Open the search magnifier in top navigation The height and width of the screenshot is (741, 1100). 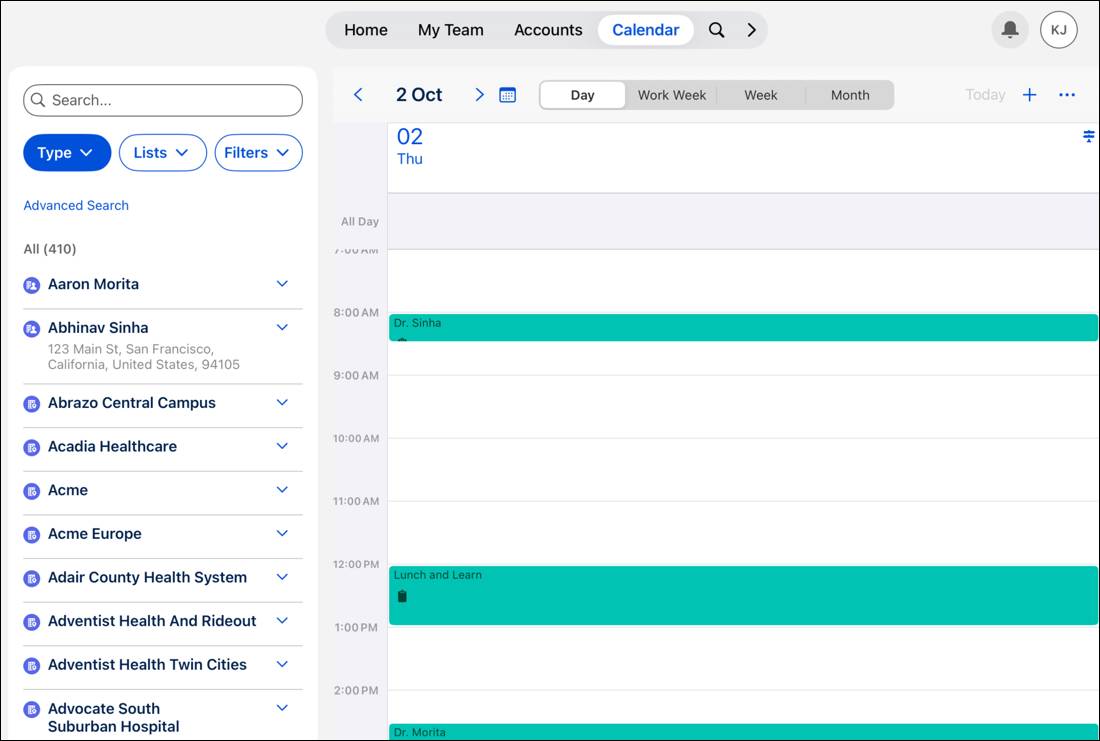[716, 30]
